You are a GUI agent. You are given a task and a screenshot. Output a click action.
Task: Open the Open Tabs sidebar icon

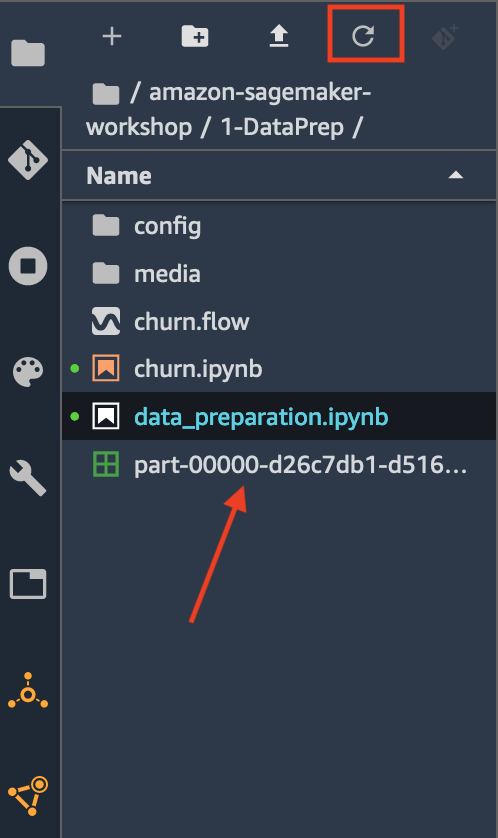tap(28, 584)
